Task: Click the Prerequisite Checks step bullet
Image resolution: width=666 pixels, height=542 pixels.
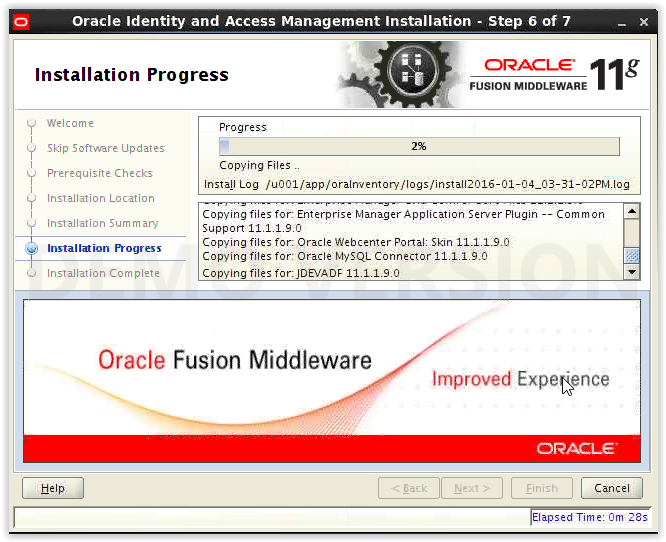Action: click(x=31, y=173)
